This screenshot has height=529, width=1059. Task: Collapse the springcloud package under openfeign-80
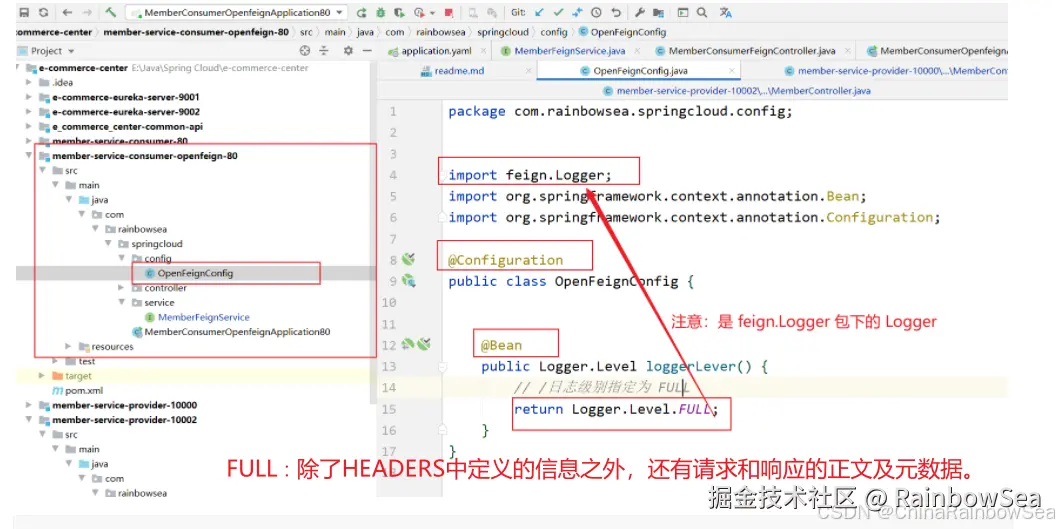[x=108, y=244]
